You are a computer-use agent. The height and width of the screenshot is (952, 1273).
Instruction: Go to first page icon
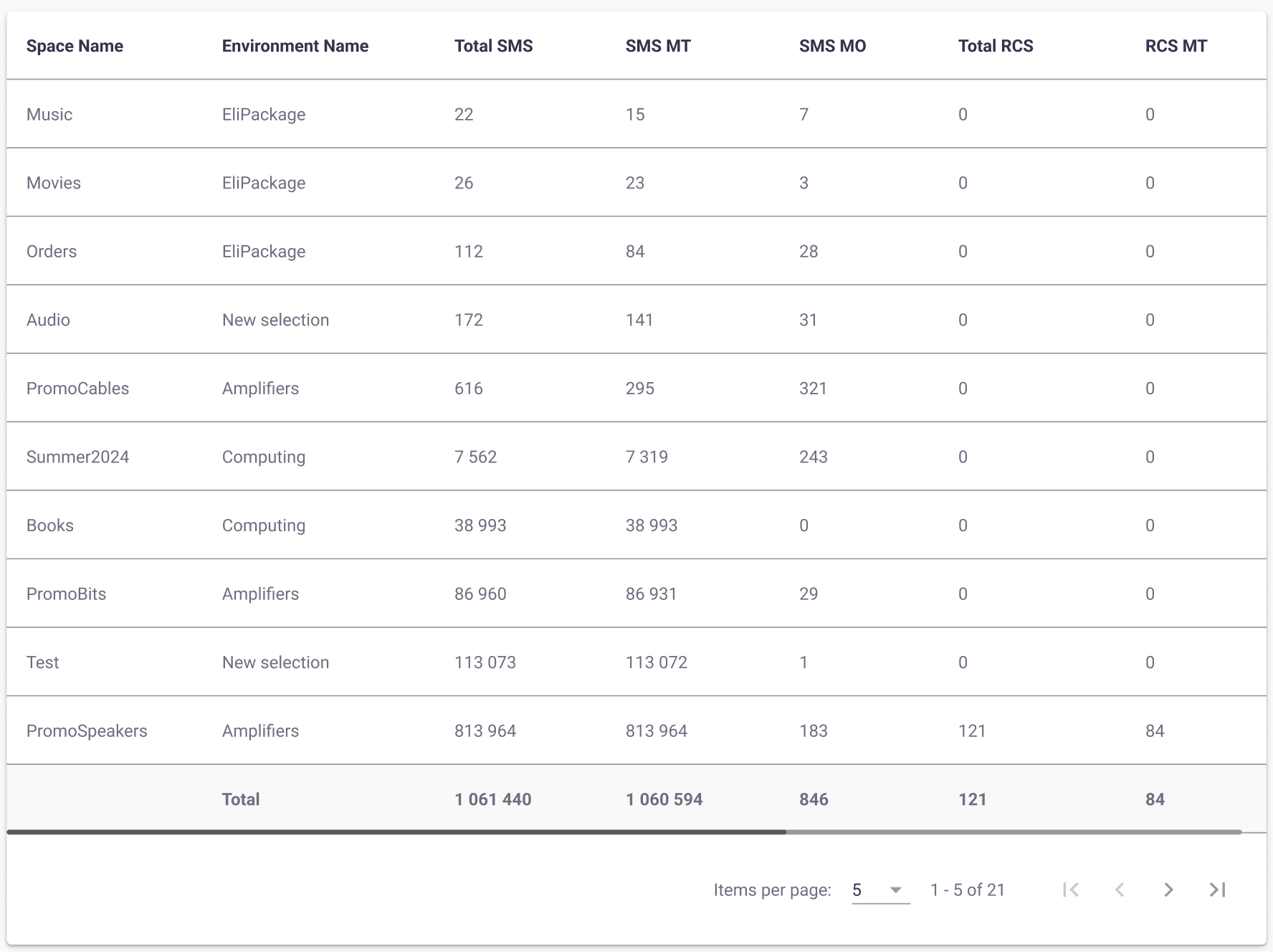tap(1071, 890)
